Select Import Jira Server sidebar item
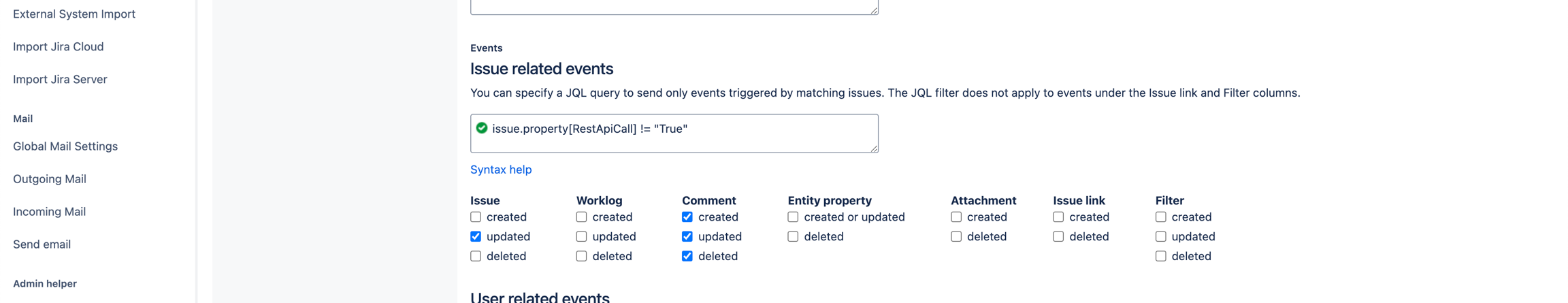The image size is (1568, 303). [60, 80]
